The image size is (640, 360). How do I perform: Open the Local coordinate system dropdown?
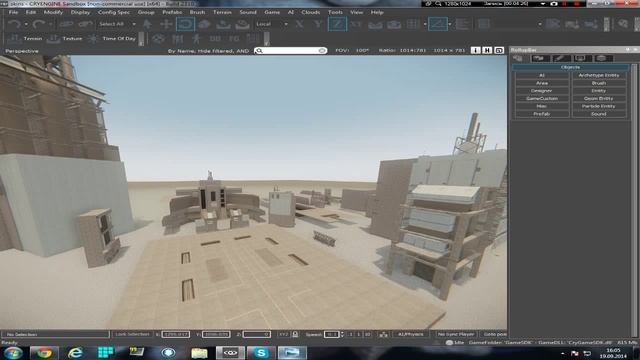pyautogui.click(x=271, y=24)
